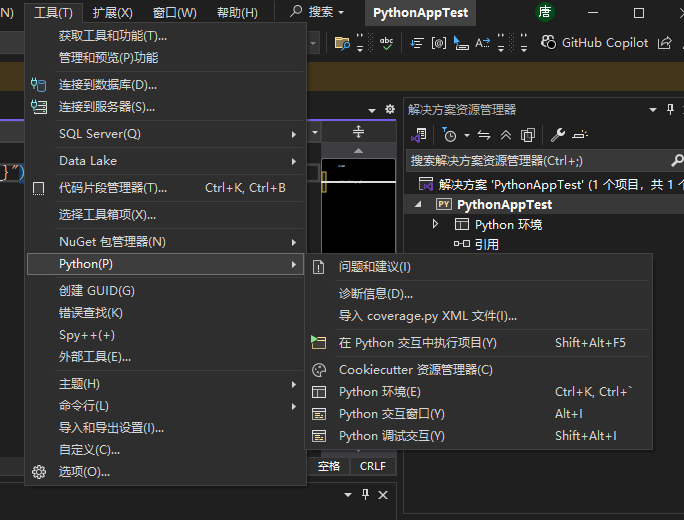Open the 工具(T) menu
Image resolution: width=684 pixels, height=520 pixels.
click(53, 12)
